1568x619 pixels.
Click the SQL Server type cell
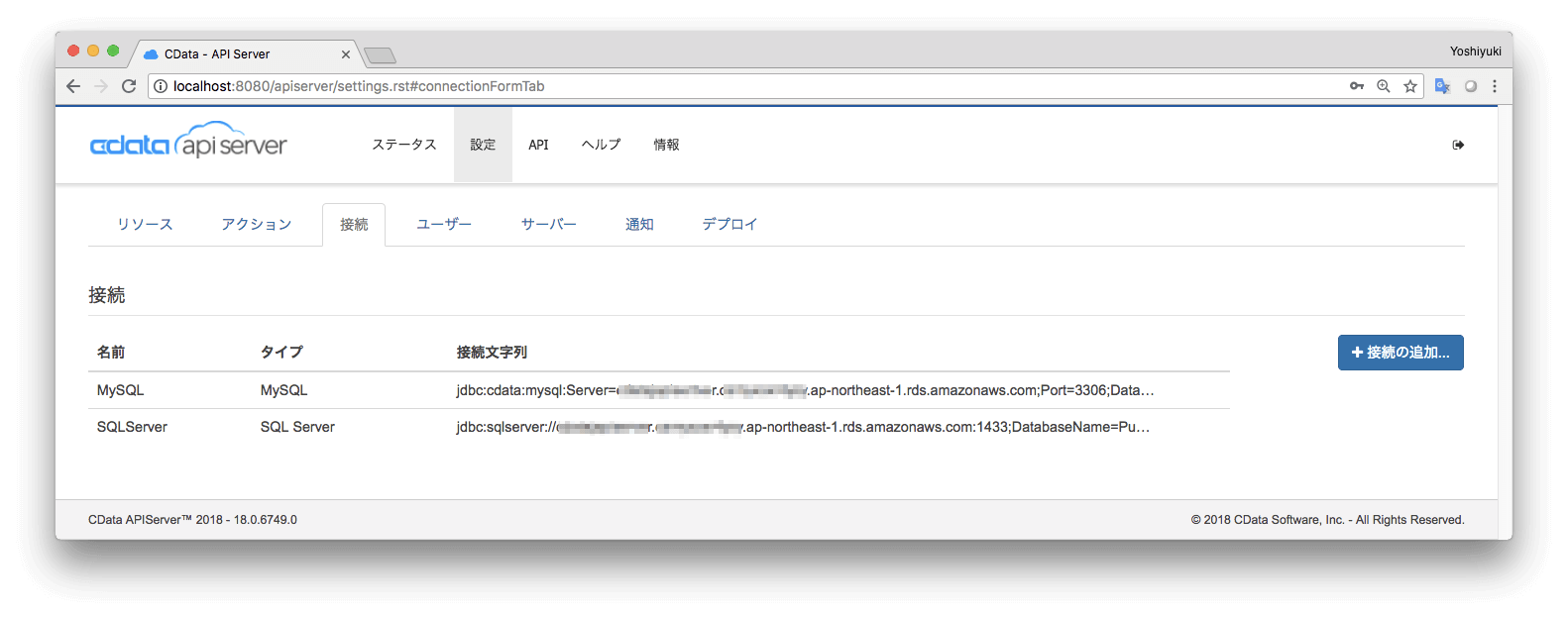click(297, 427)
